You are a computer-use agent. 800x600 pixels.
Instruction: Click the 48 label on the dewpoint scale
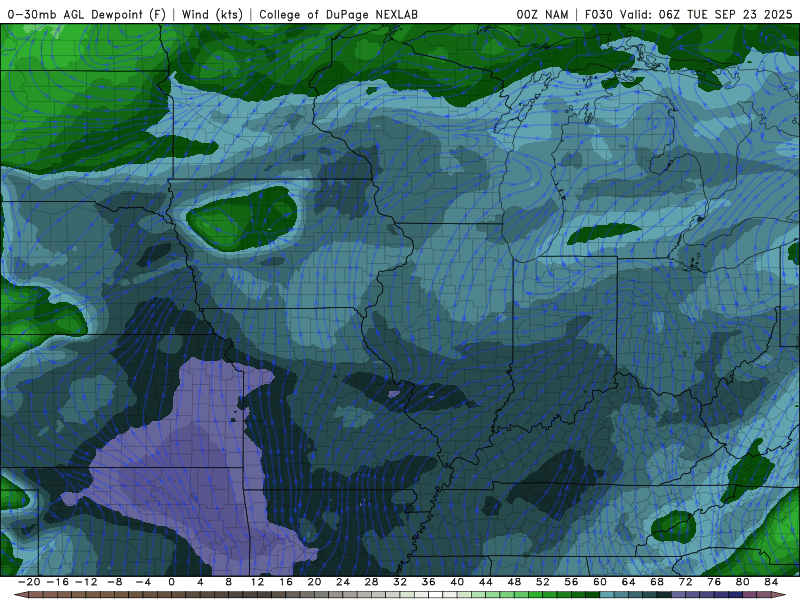click(514, 582)
